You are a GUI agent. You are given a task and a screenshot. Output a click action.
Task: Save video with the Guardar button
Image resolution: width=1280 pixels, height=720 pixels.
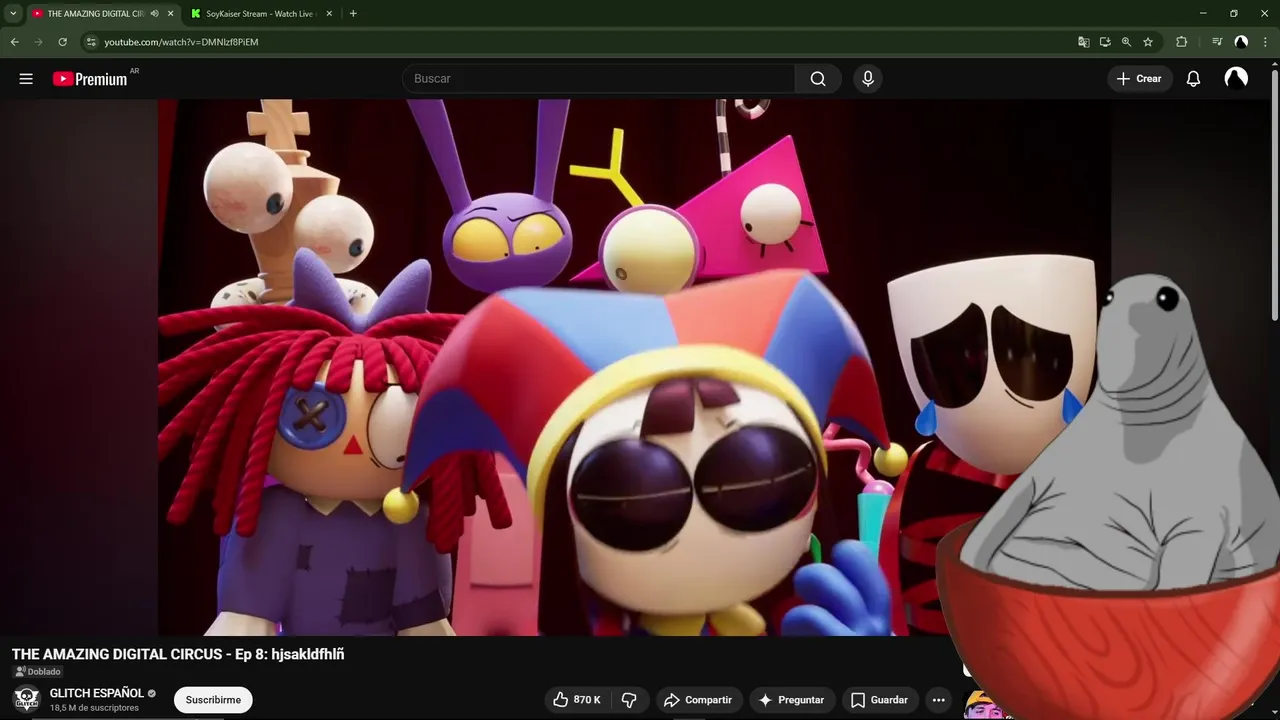[880, 700]
